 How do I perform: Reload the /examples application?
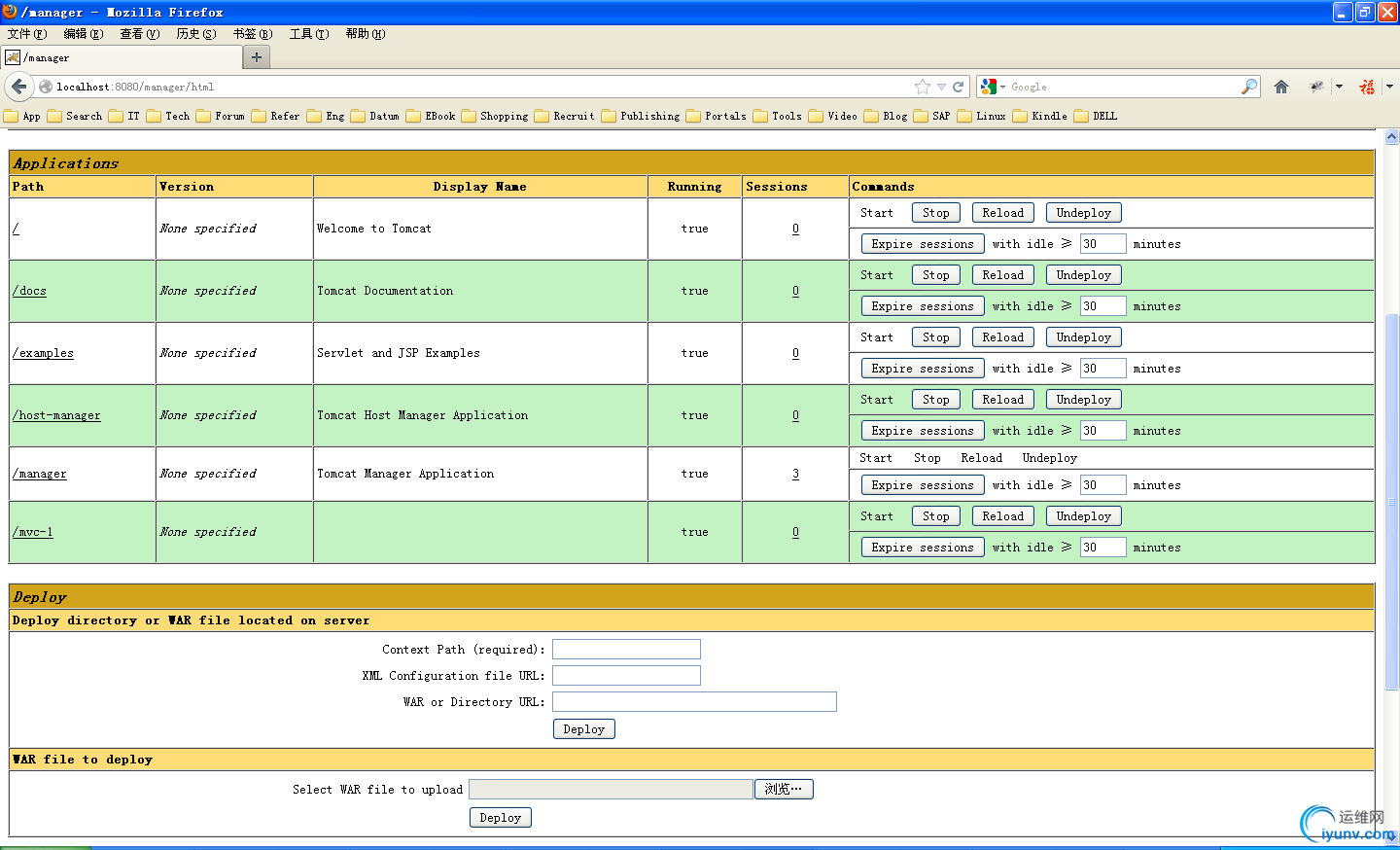pos(1002,337)
